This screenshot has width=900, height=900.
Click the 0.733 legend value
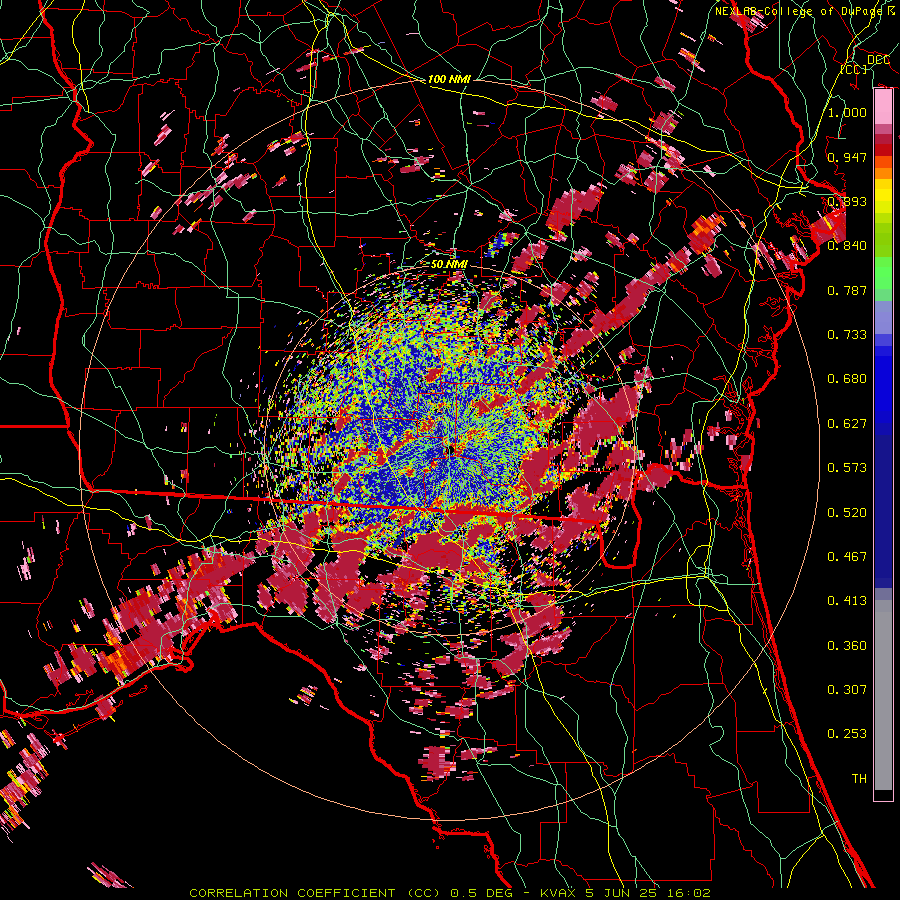pyautogui.click(x=847, y=335)
